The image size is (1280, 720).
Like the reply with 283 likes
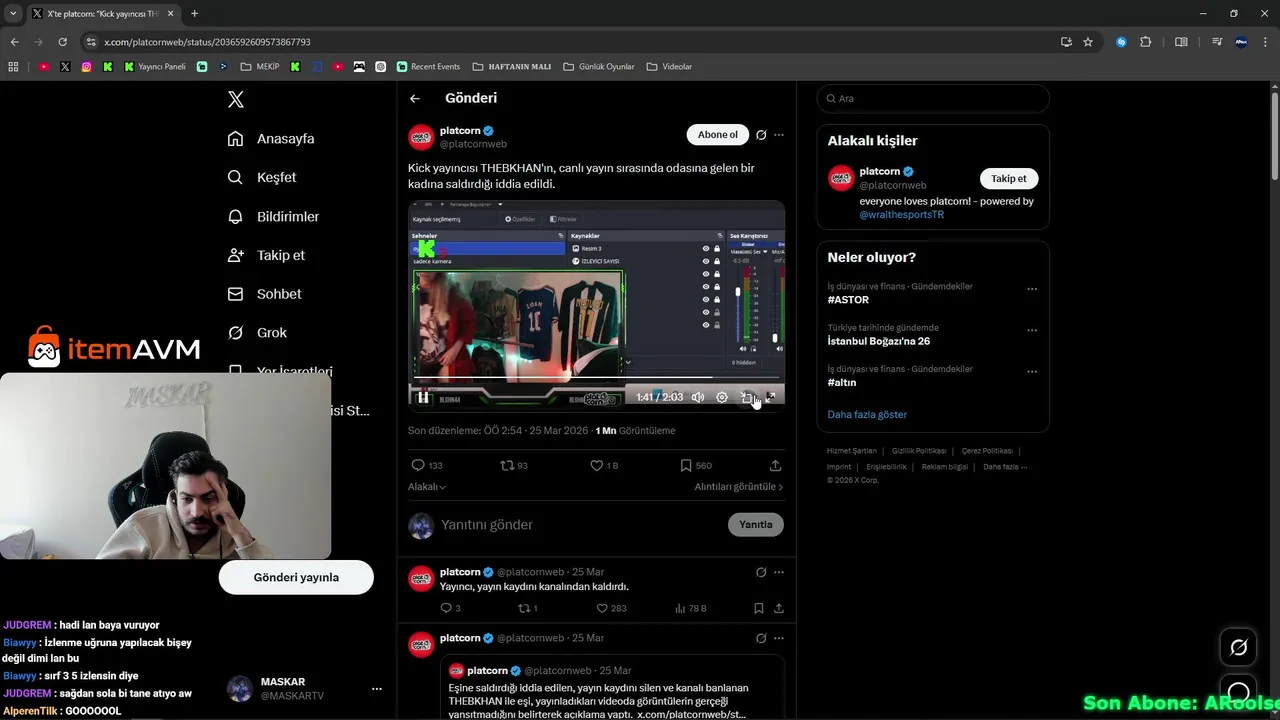point(611,608)
